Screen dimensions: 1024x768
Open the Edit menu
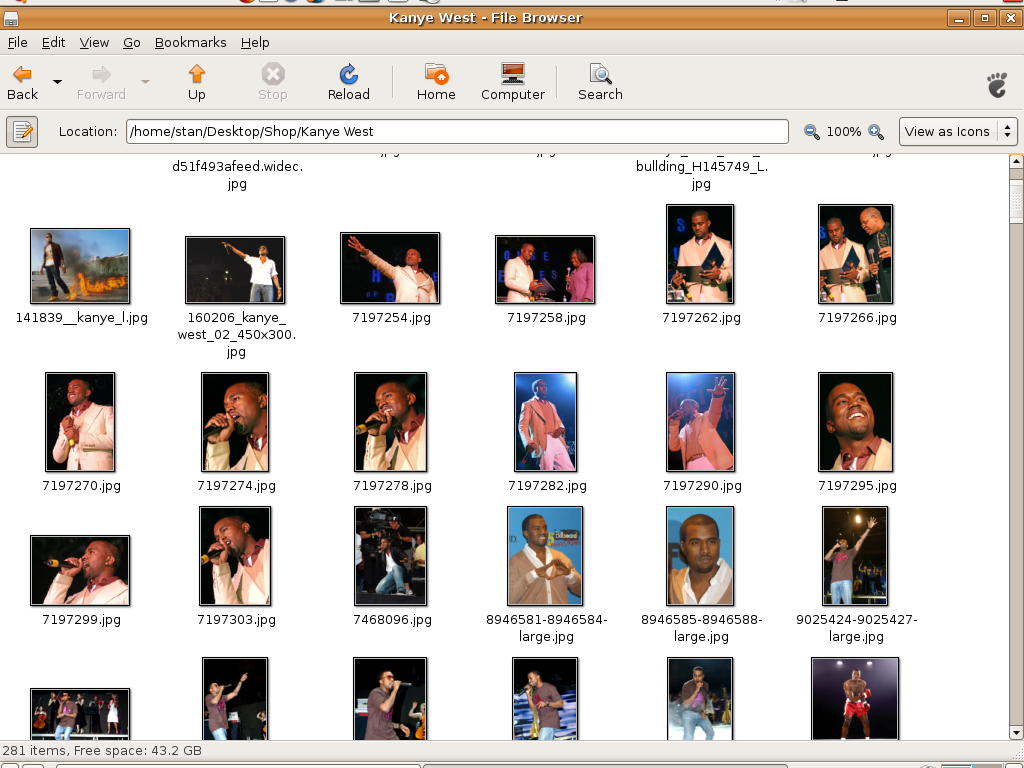[53, 42]
